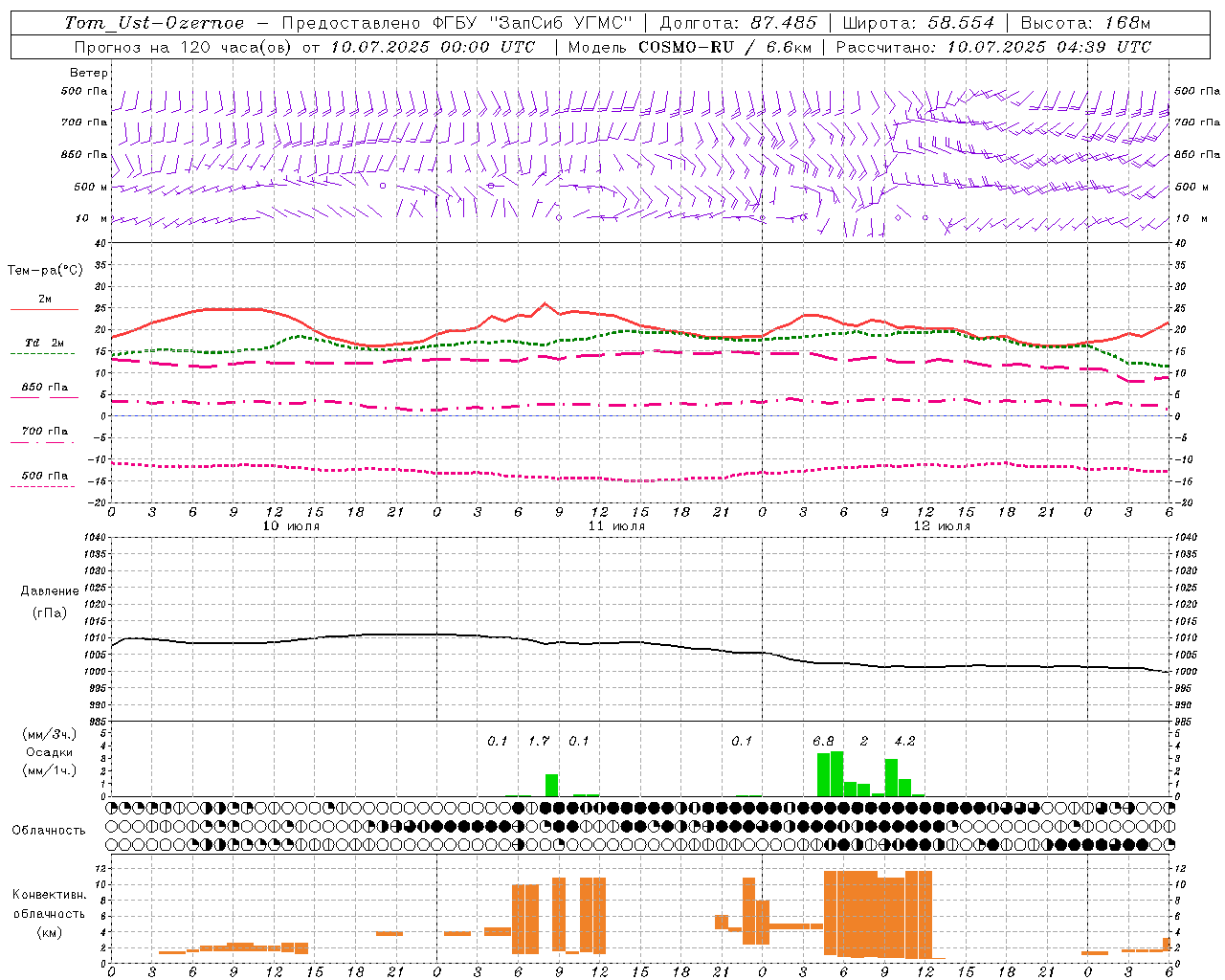Click the 11 июля date label
This screenshot has width=1225, height=980.
pyautogui.click(x=616, y=526)
